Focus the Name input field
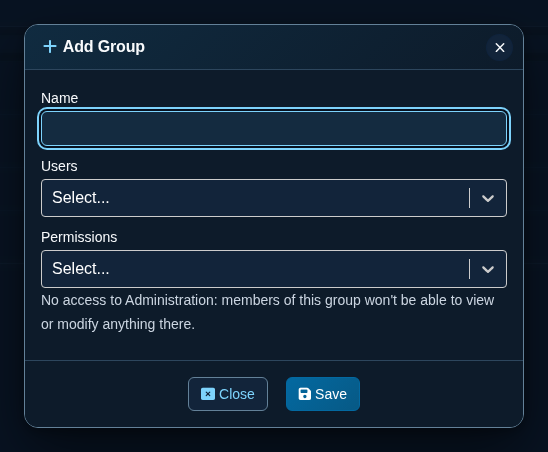Image resolution: width=548 pixels, height=452 pixels. [274, 128]
